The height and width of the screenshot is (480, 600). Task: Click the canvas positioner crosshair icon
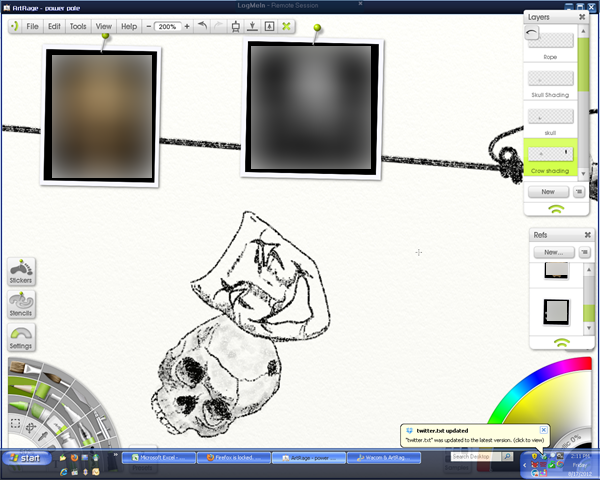coord(31,427)
